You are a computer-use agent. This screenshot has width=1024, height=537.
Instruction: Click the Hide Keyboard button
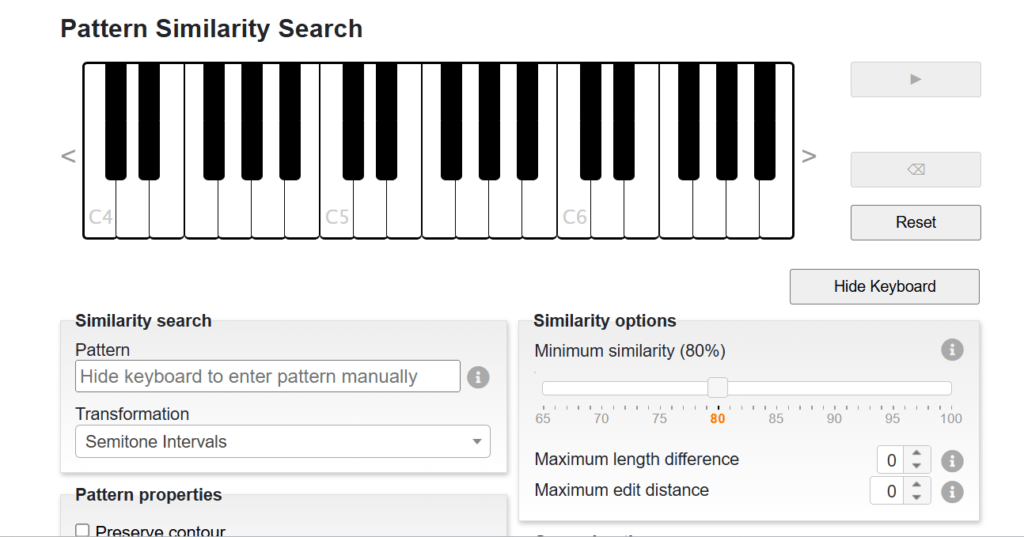(884, 287)
